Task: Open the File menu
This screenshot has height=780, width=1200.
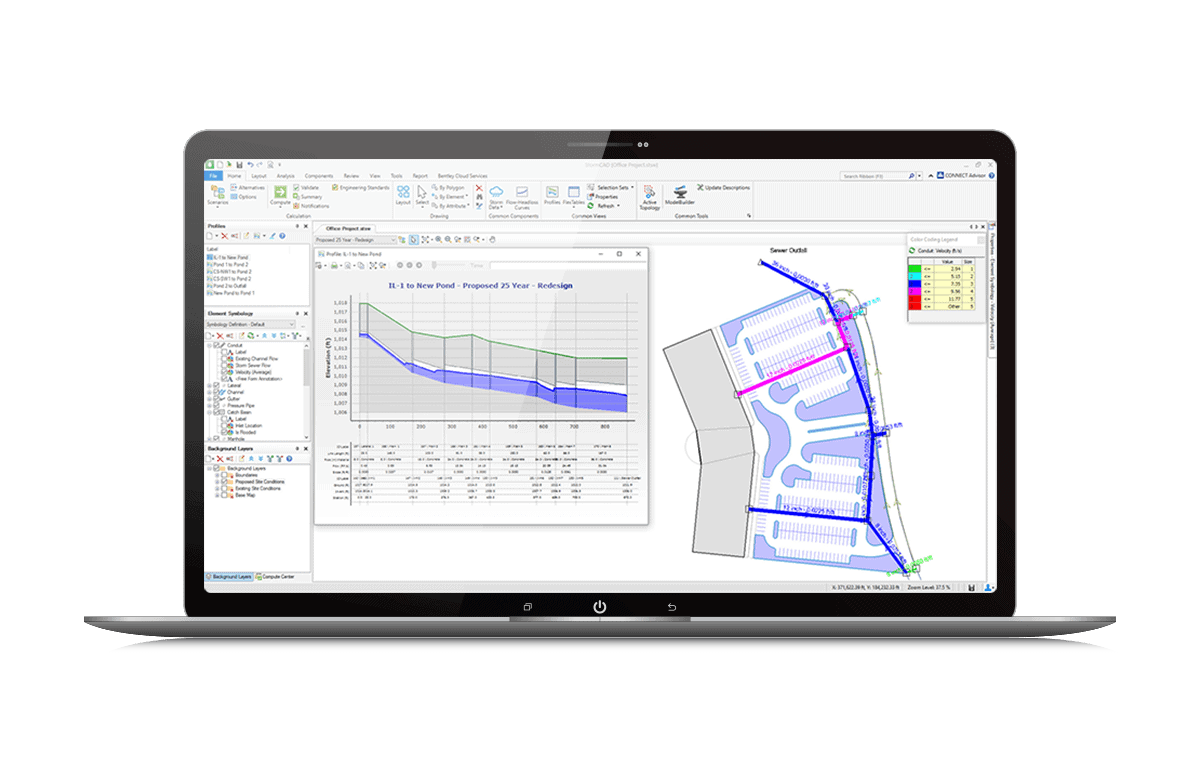Action: coord(213,176)
